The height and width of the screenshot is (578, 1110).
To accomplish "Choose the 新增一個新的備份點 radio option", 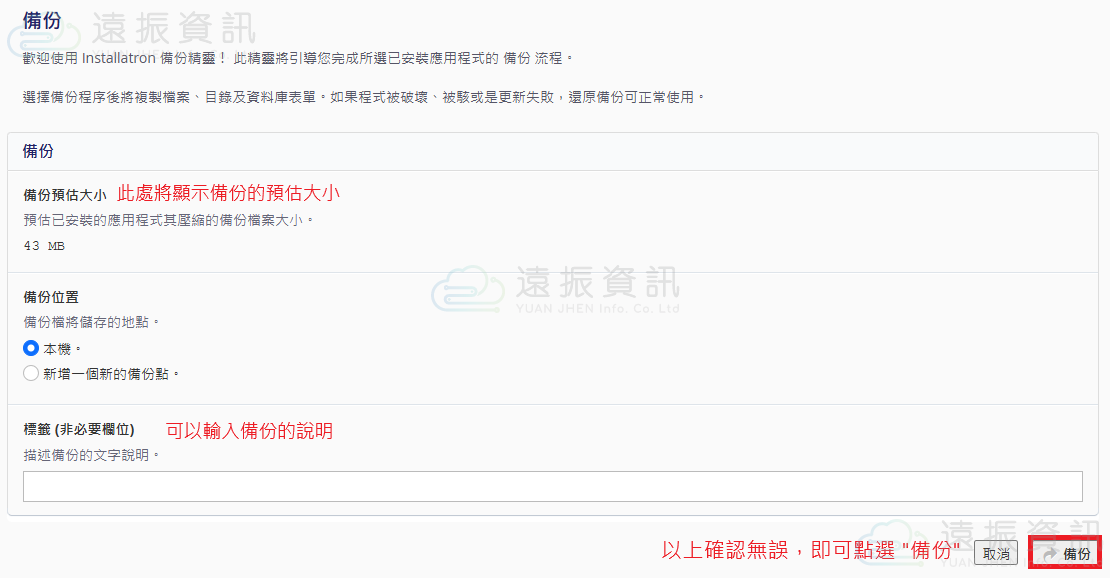I will [x=31, y=373].
